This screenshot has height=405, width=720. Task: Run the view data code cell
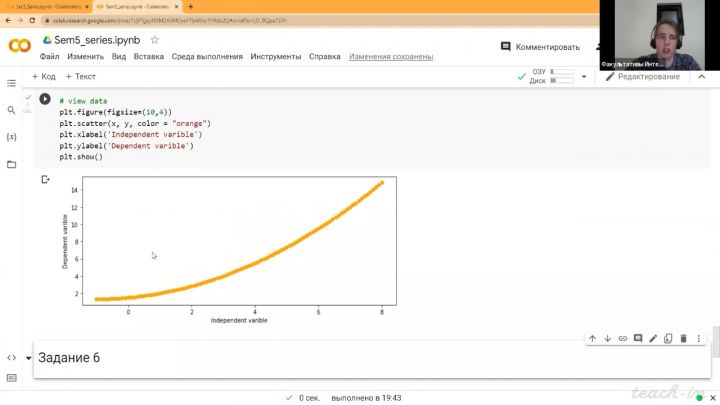(x=45, y=100)
